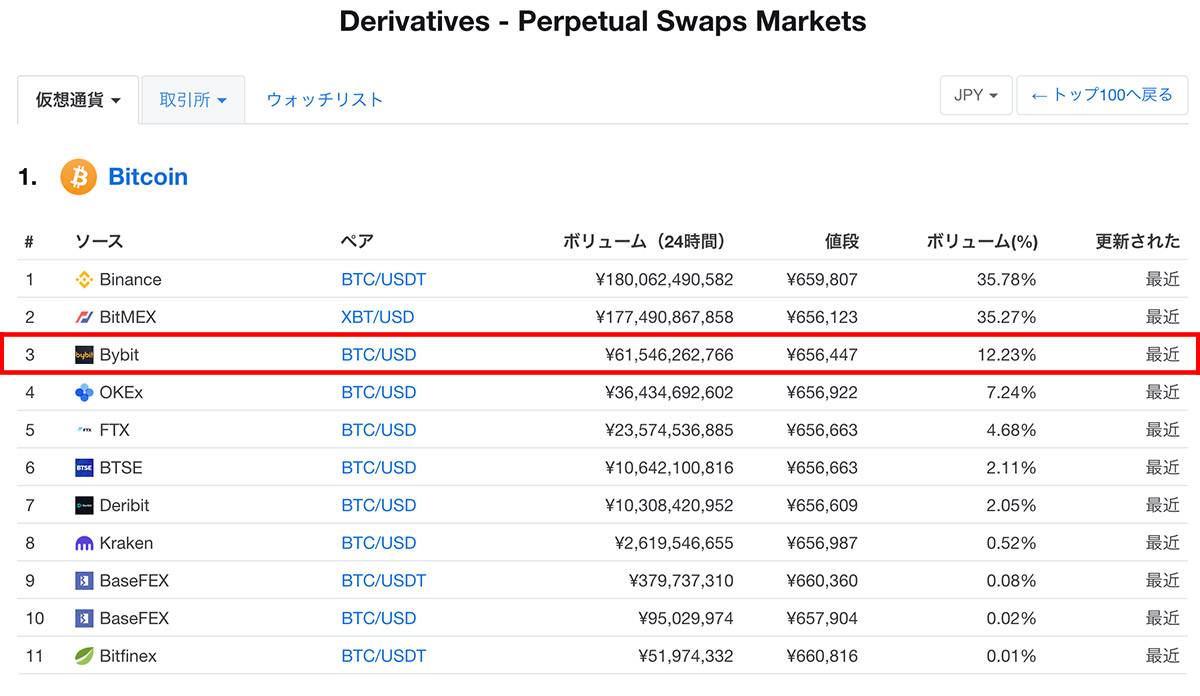Click the # column header
Viewport: 1200px width, 696px height.
coord(29,242)
